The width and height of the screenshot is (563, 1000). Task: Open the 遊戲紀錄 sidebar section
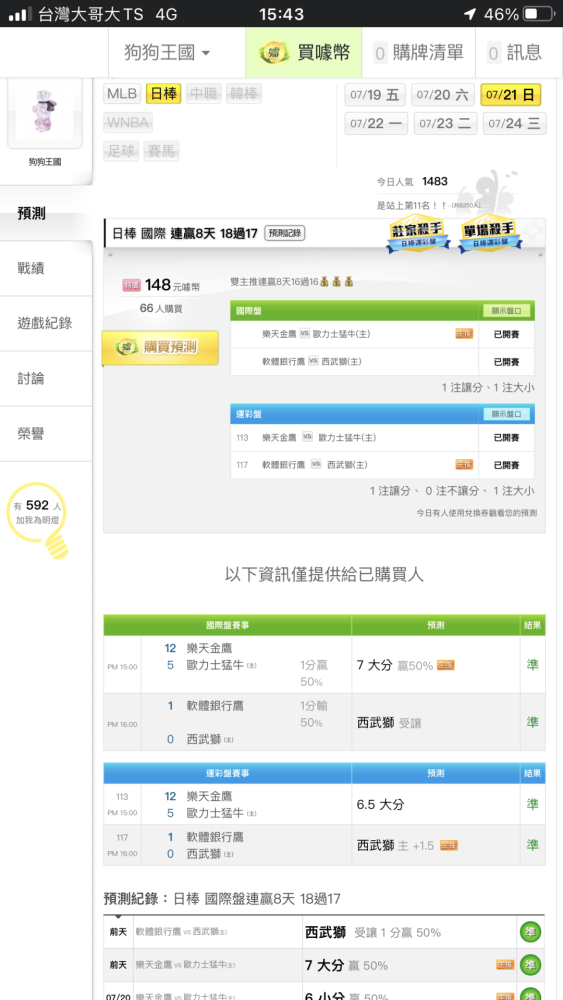point(46,323)
